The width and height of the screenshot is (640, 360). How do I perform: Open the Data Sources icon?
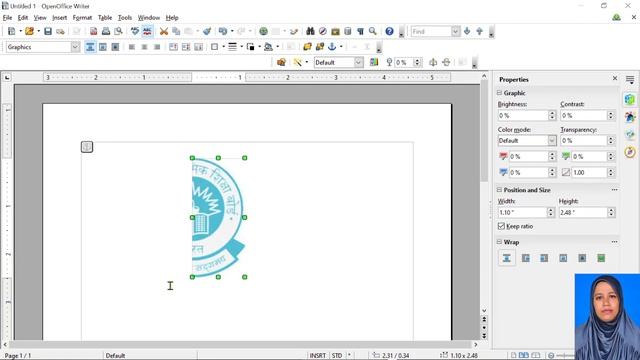(x=348, y=31)
